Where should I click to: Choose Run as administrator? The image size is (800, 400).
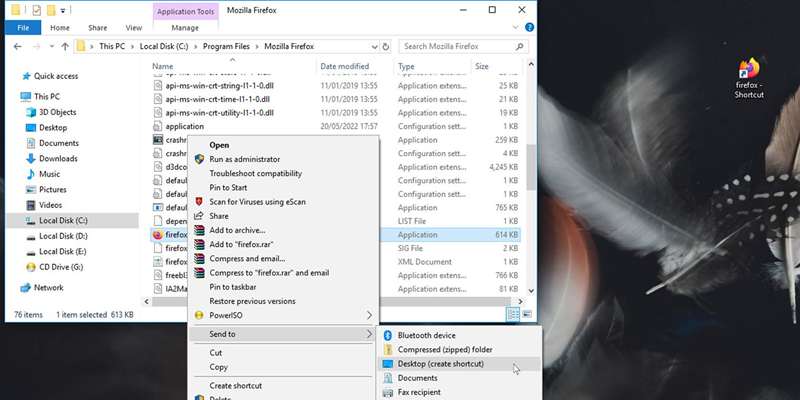click(x=244, y=159)
